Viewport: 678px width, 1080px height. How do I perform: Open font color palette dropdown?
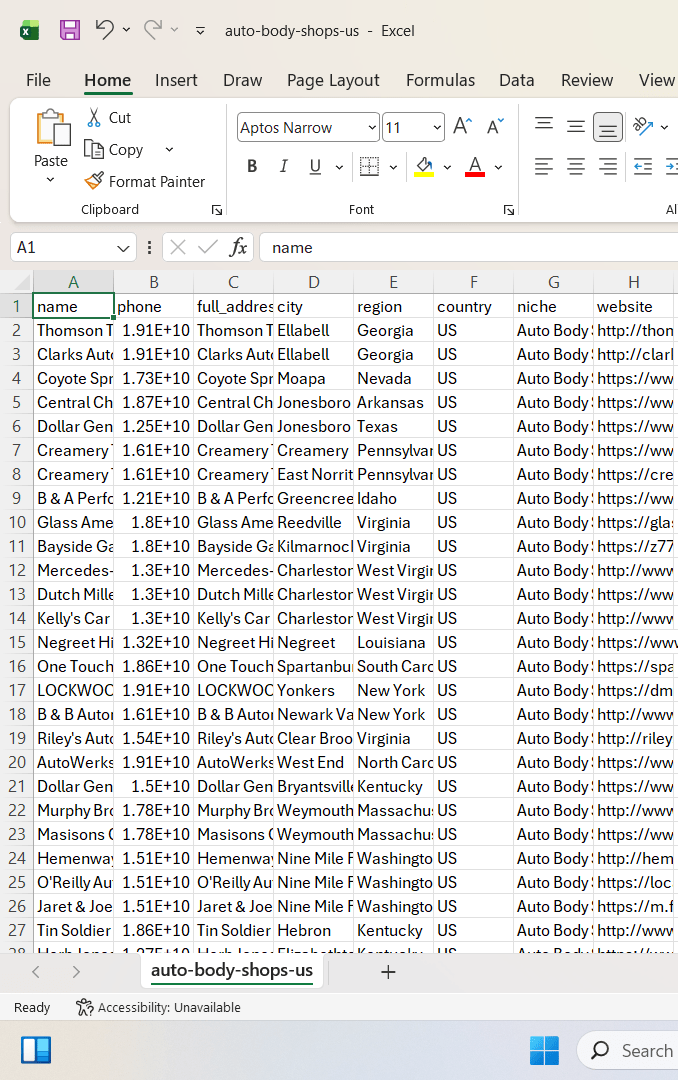[498, 167]
